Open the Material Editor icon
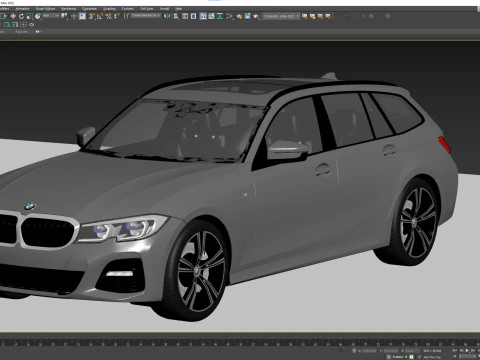The height and width of the screenshot is (360, 480). coord(229,16)
